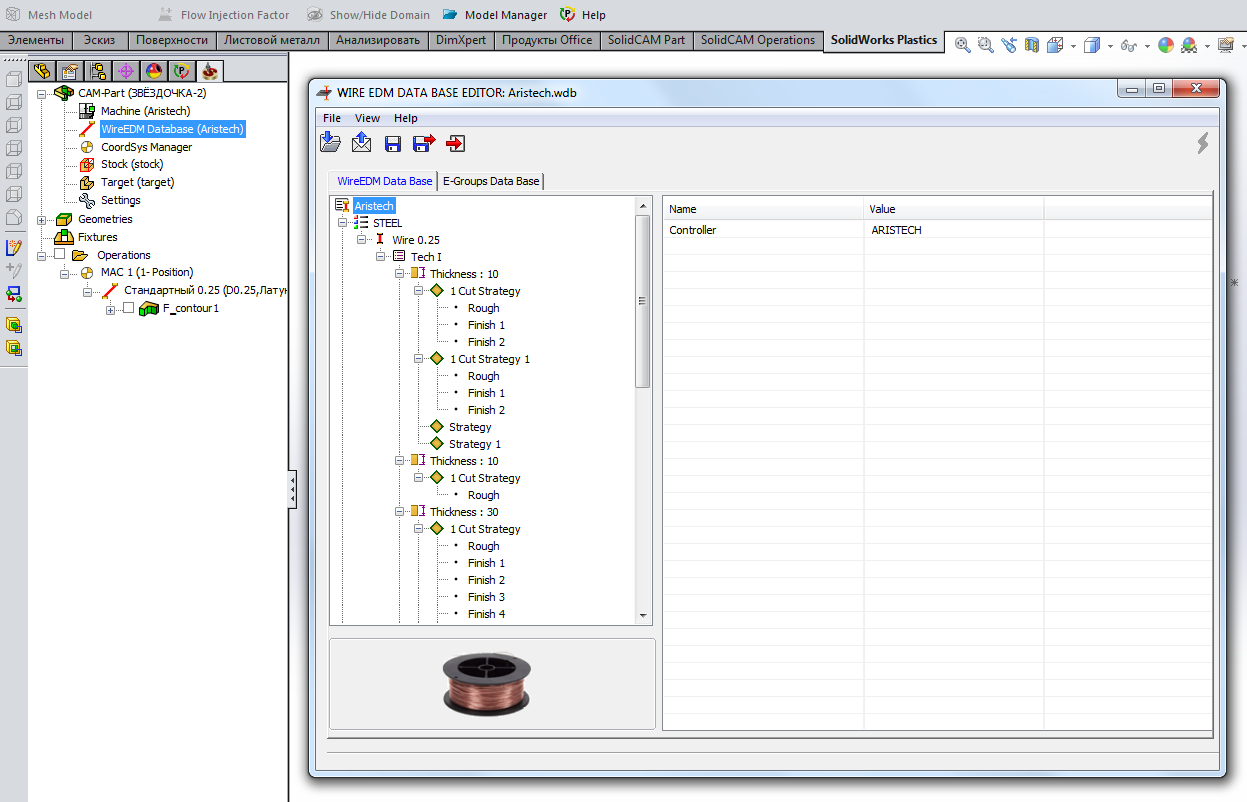Viewport: 1247px width, 802px height.
Task: Click the Hide/Show Items glasses icon
Action: pos(1129,45)
